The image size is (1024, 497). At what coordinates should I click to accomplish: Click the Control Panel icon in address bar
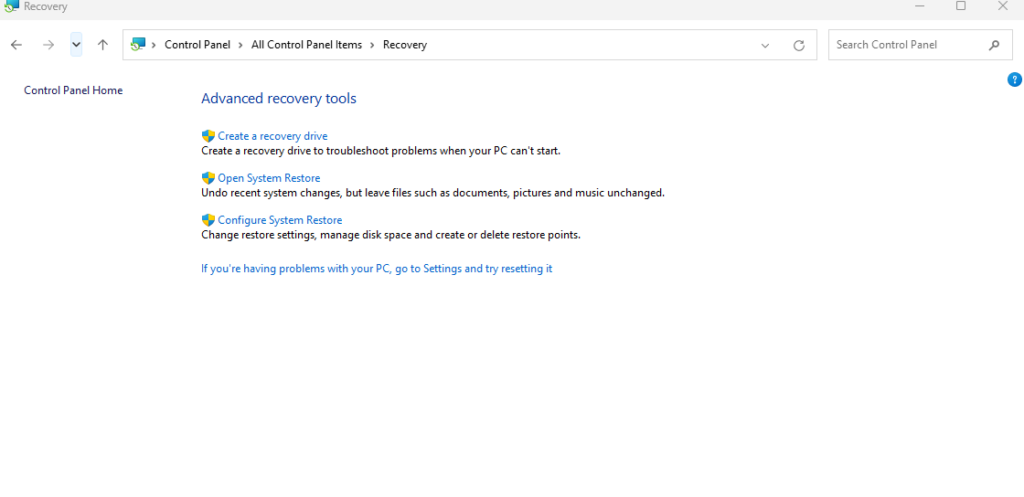[138, 45]
